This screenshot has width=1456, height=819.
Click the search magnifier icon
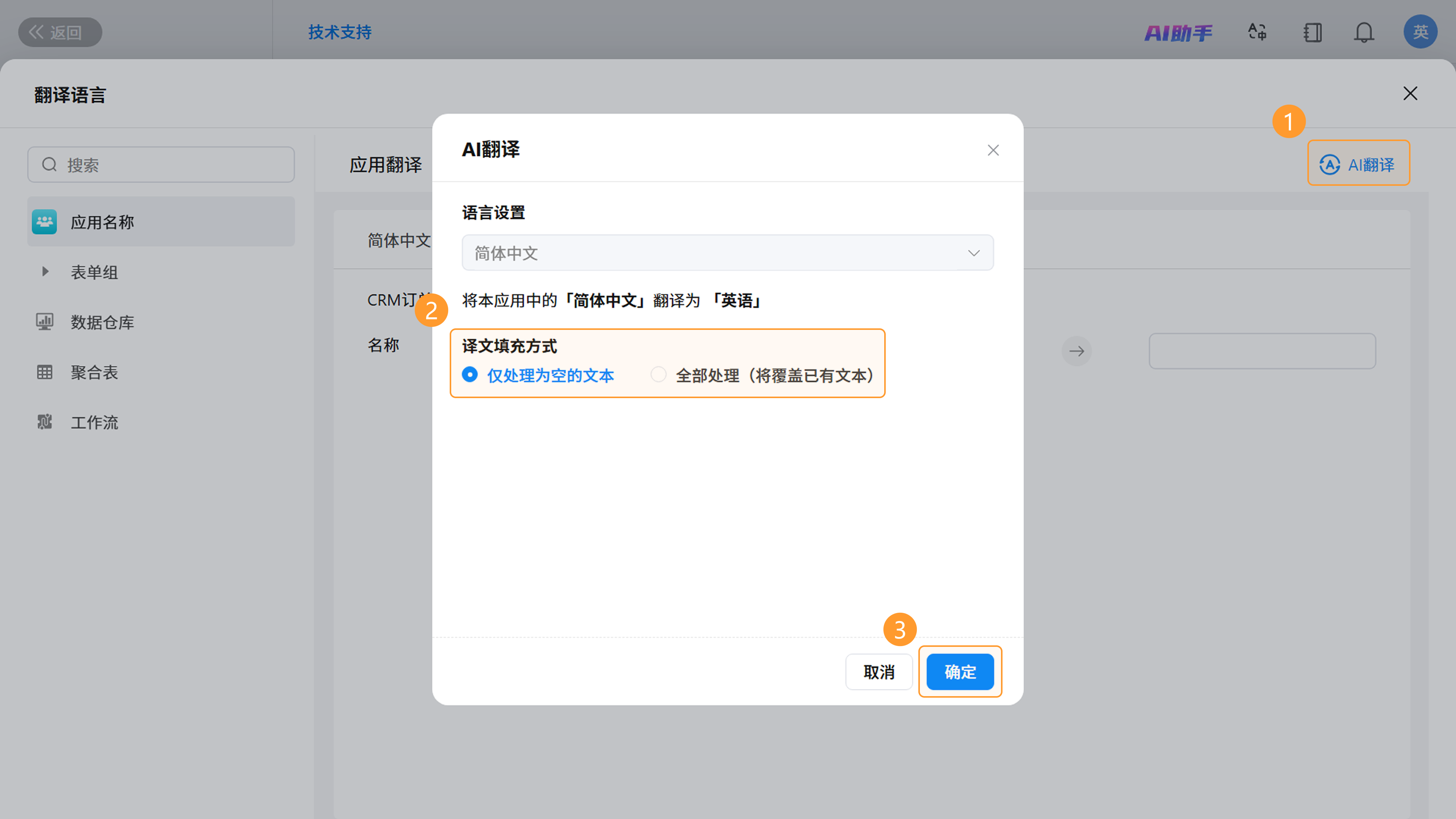coord(50,165)
